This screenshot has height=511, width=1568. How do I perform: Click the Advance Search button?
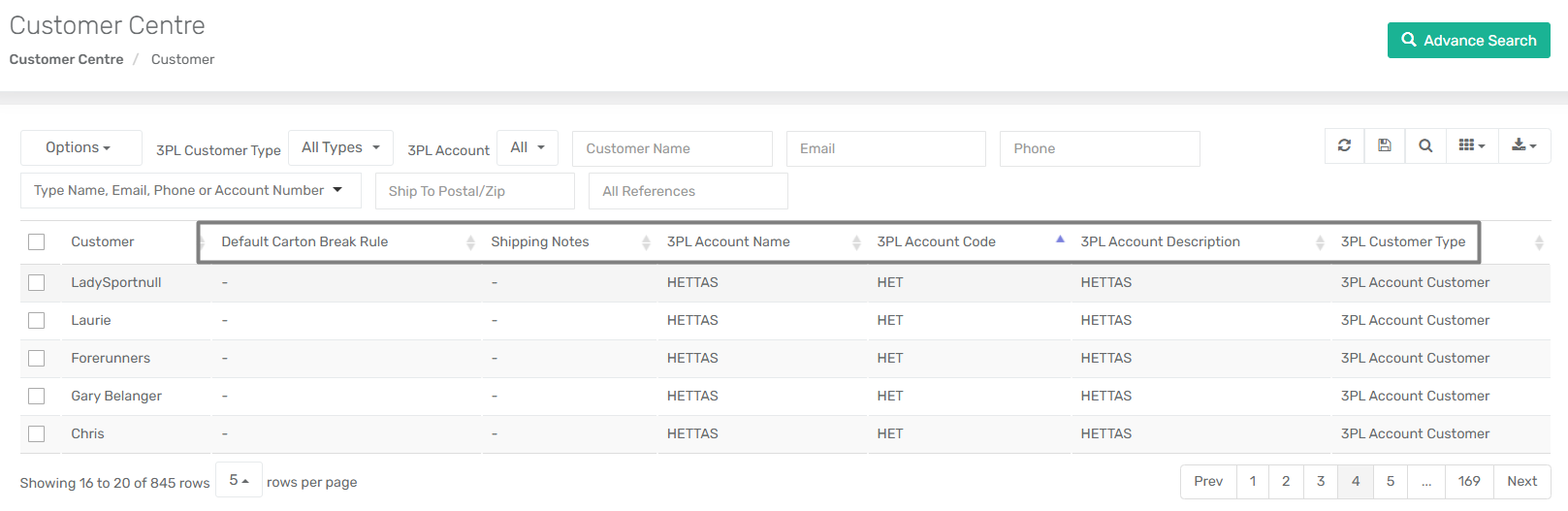click(x=1468, y=40)
